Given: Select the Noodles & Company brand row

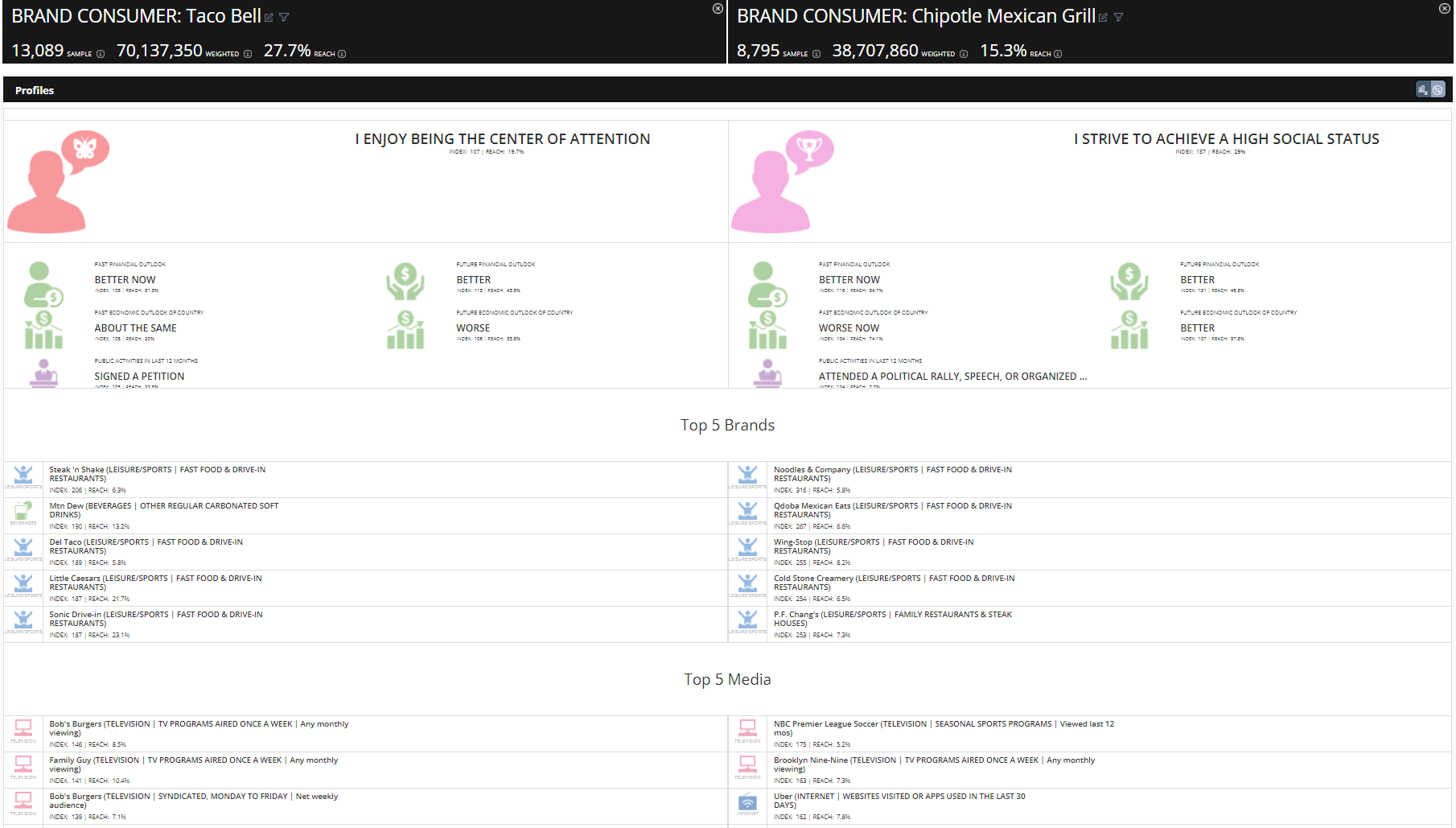Looking at the screenshot, I should (x=1090, y=480).
